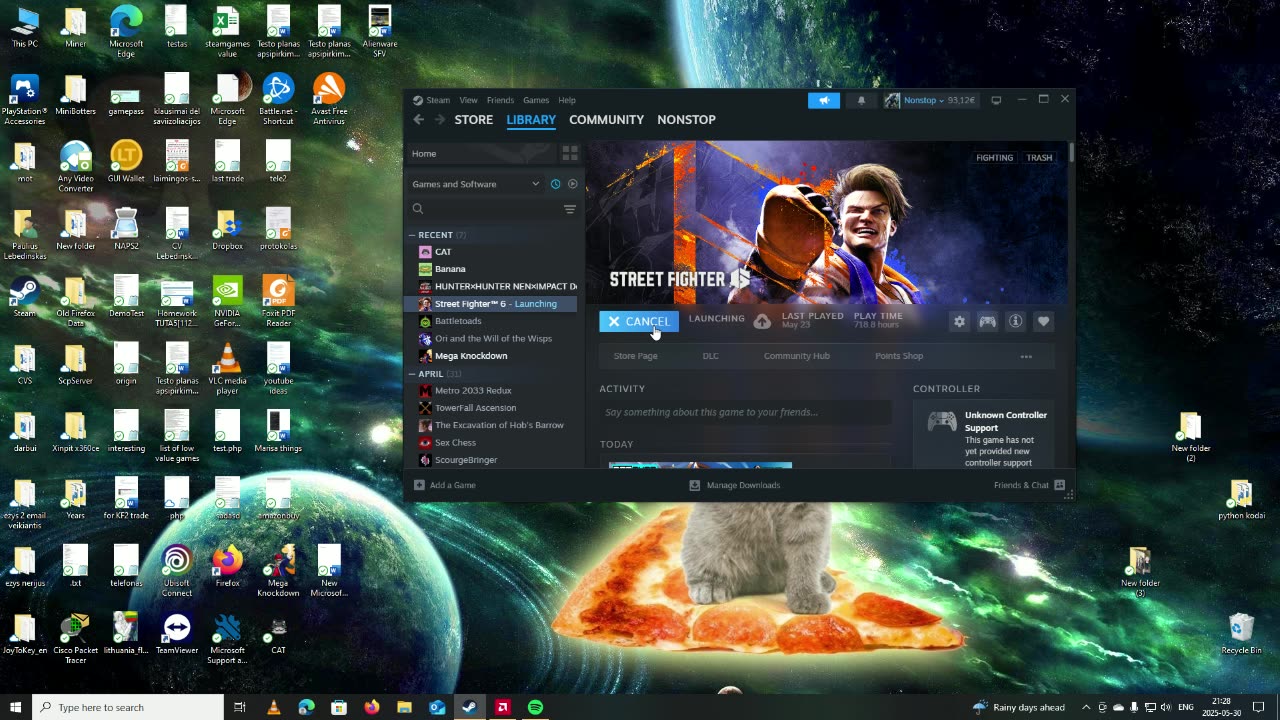Cancel launching Street Fighter 6
The width and height of the screenshot is (1280, 720).
[x=639, y=321]
